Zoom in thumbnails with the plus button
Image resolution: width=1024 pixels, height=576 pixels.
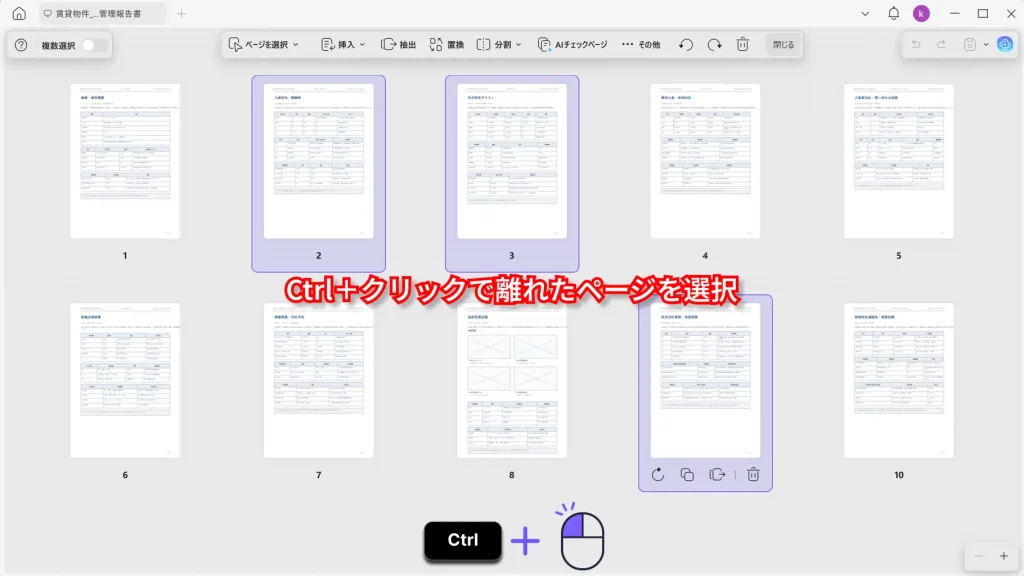[1004, 556]
